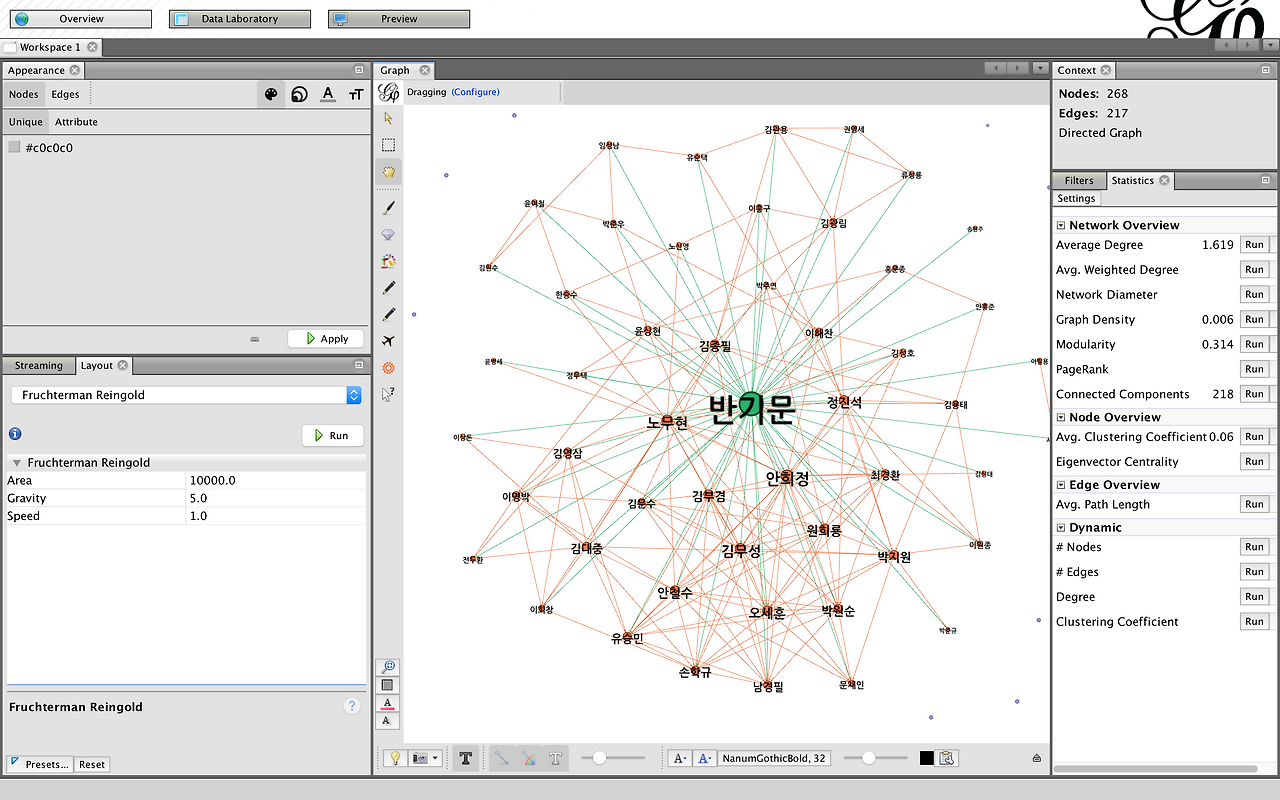Image resolution: width=1280 pixels, height=800 pixels.
Task: Select the Workspace 1 tab
Action: [50, 47]
